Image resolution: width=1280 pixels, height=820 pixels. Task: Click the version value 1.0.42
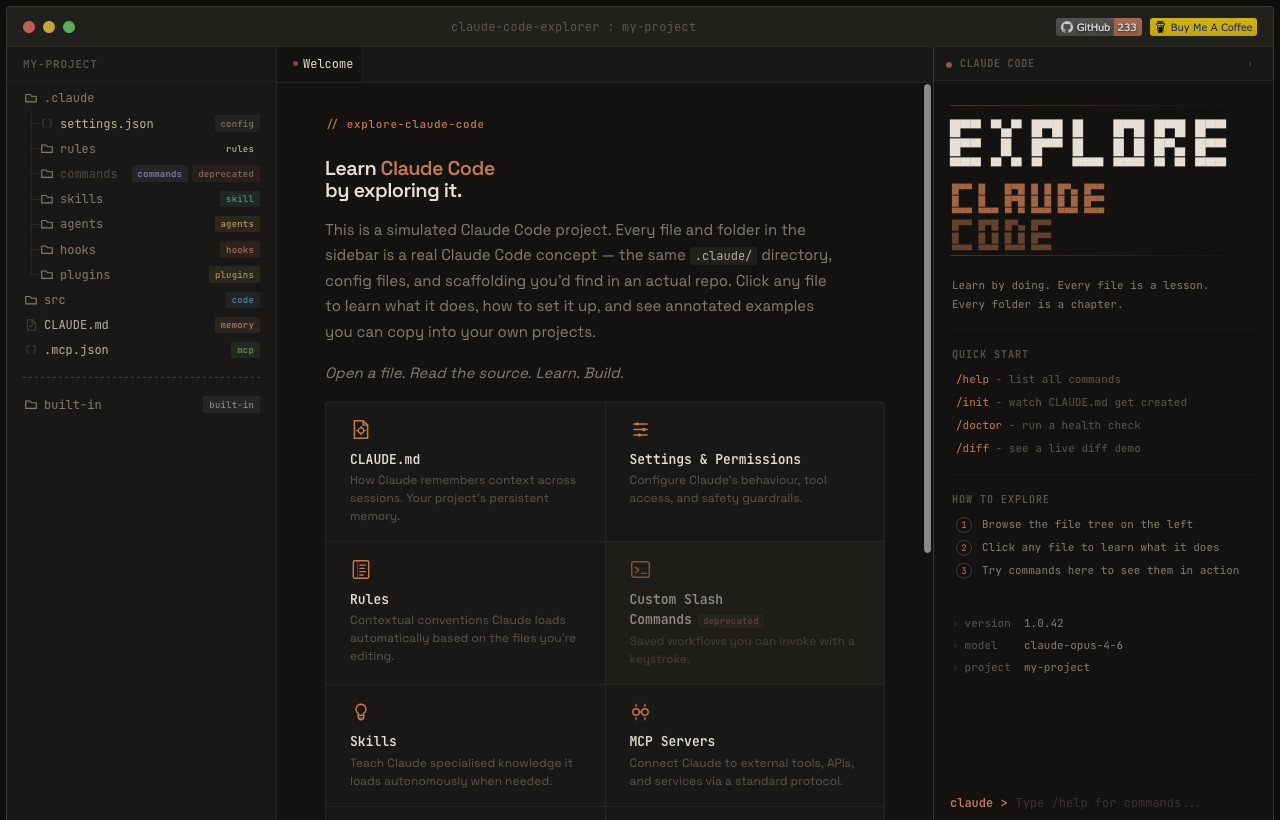coord(1043,624)
